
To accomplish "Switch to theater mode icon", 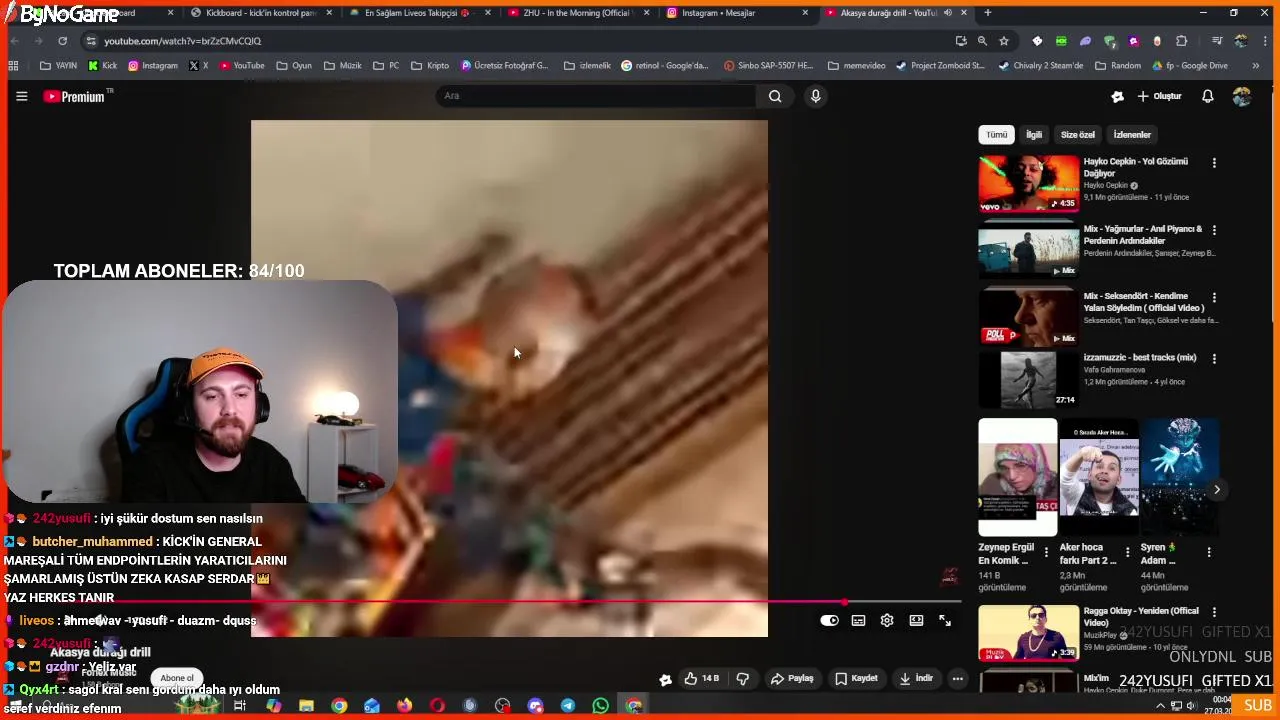I will pyautogui.click(x=916, y=620).
